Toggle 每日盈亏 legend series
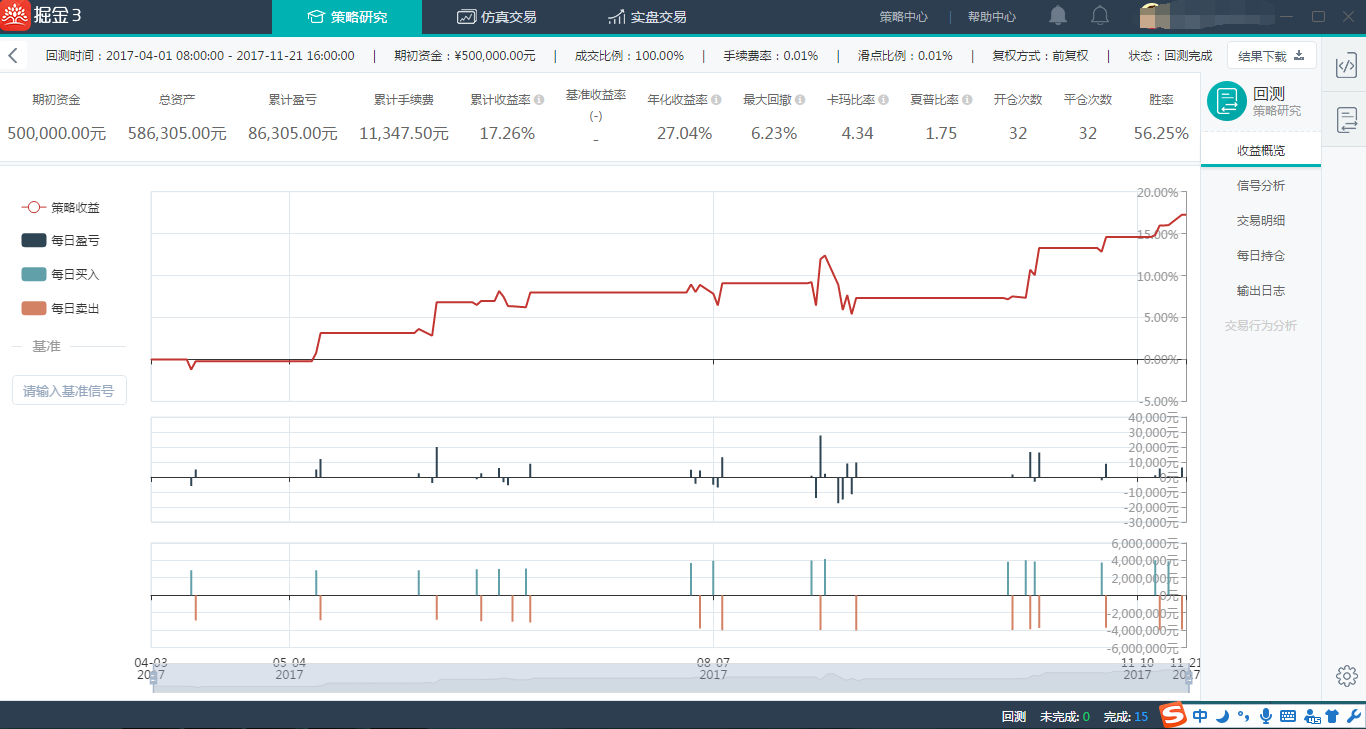Viewport: 1366px width, 729px height. coord(61,240)
